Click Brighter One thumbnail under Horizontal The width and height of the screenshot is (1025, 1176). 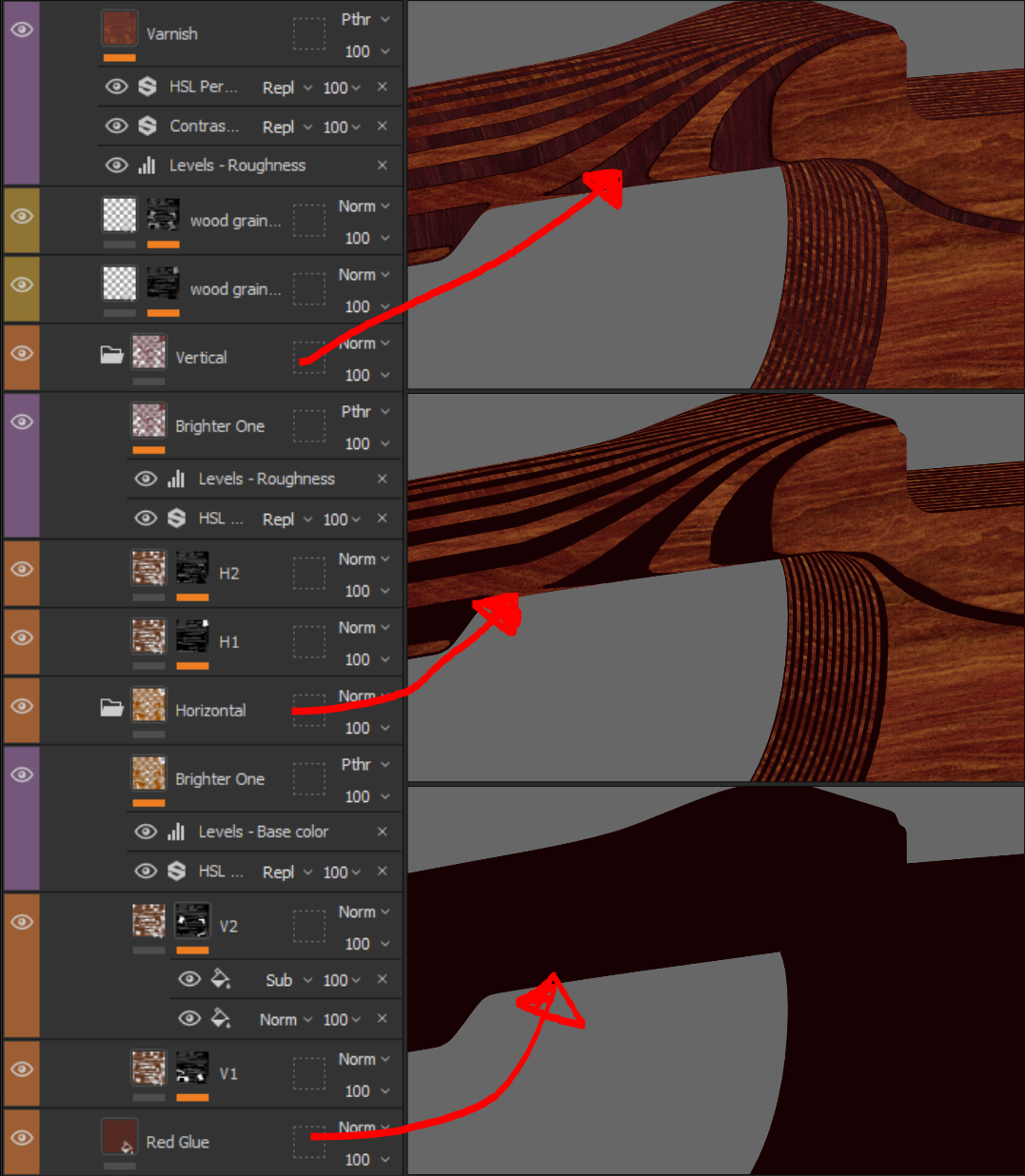148,774
